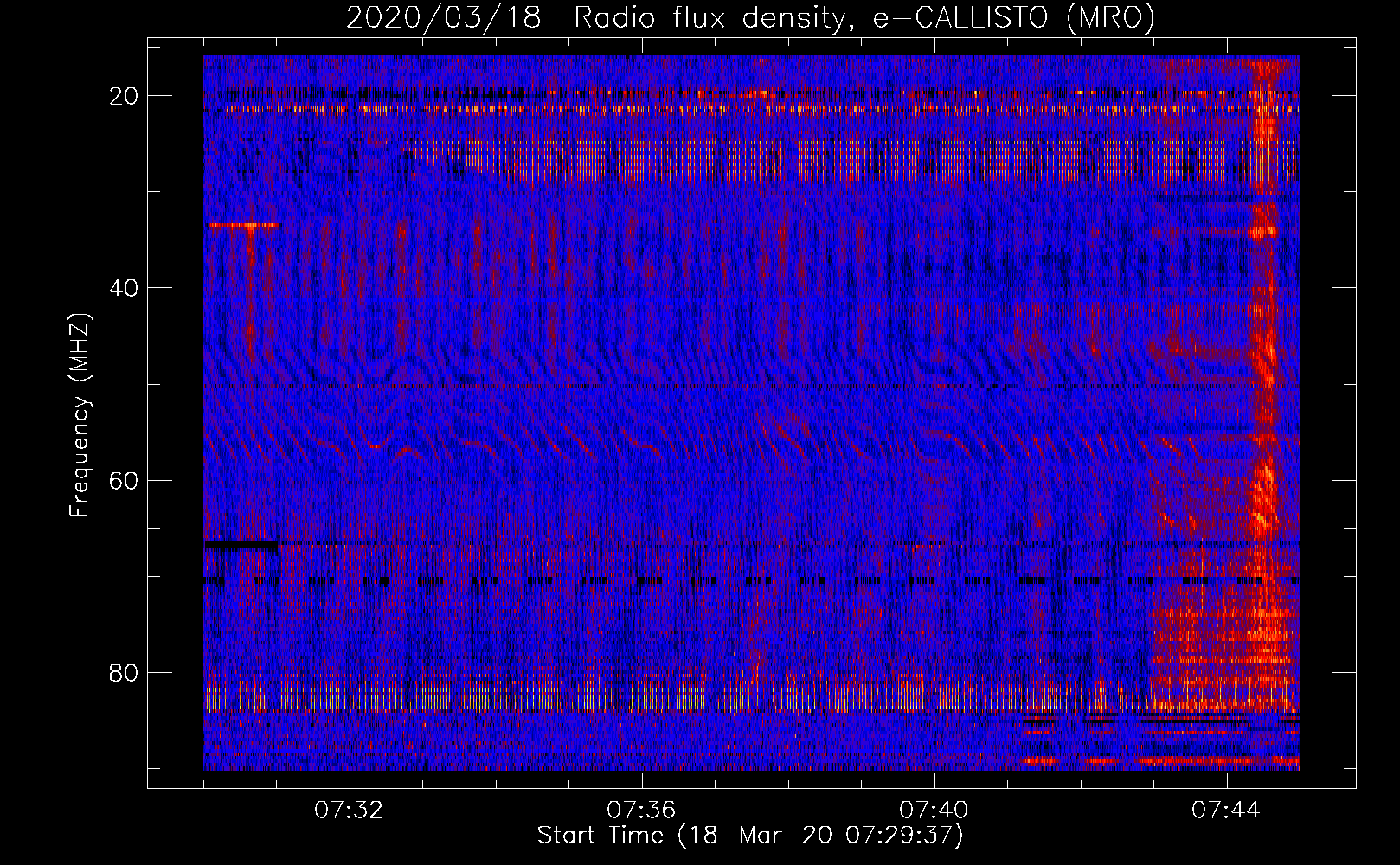Screen dimensions: 1400x865
Task: Click the black horizontal bar near 67 MHz
Action: click(x=241, y=546)
